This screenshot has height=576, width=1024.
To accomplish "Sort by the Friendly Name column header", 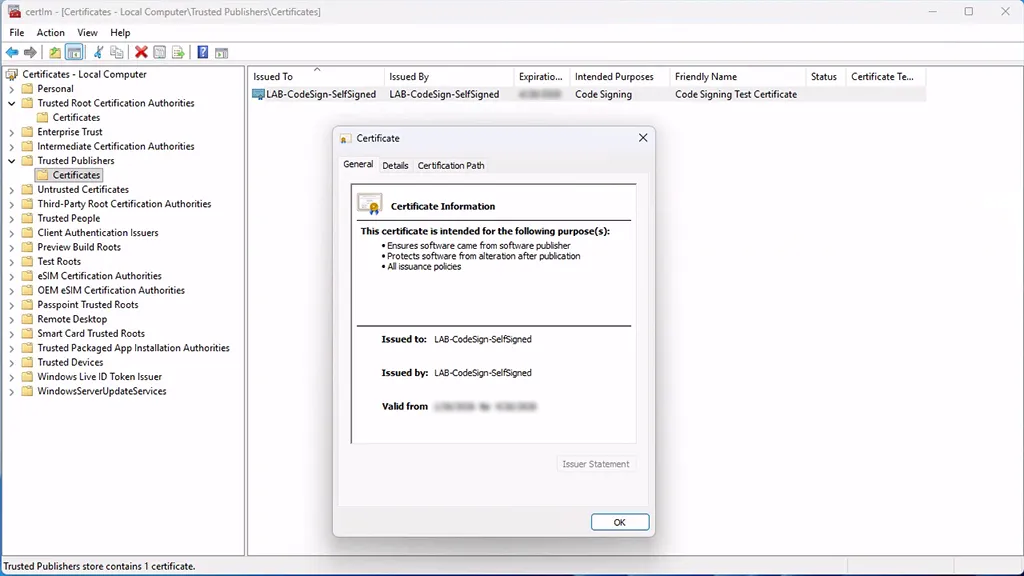I will pyautogui.click(x=738, y=76).
